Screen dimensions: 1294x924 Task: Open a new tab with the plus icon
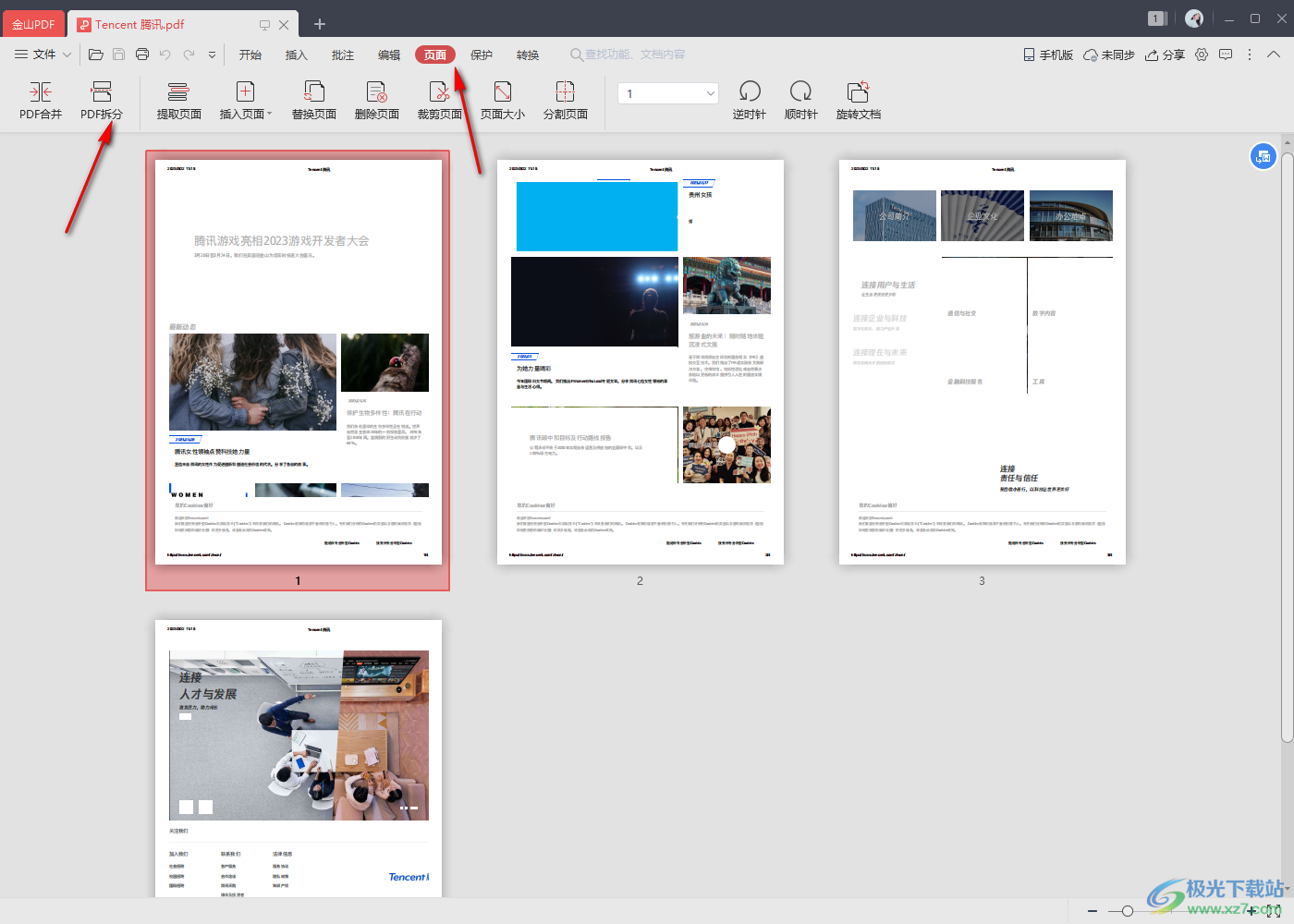(x=320, y=24)
